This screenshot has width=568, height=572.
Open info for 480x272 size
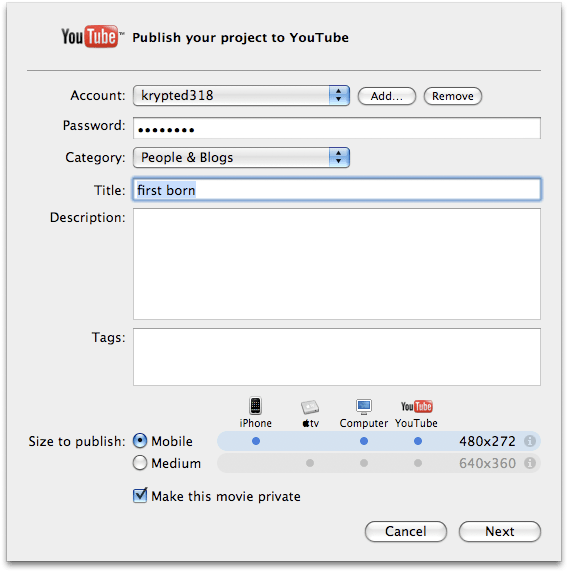(530, 441)
